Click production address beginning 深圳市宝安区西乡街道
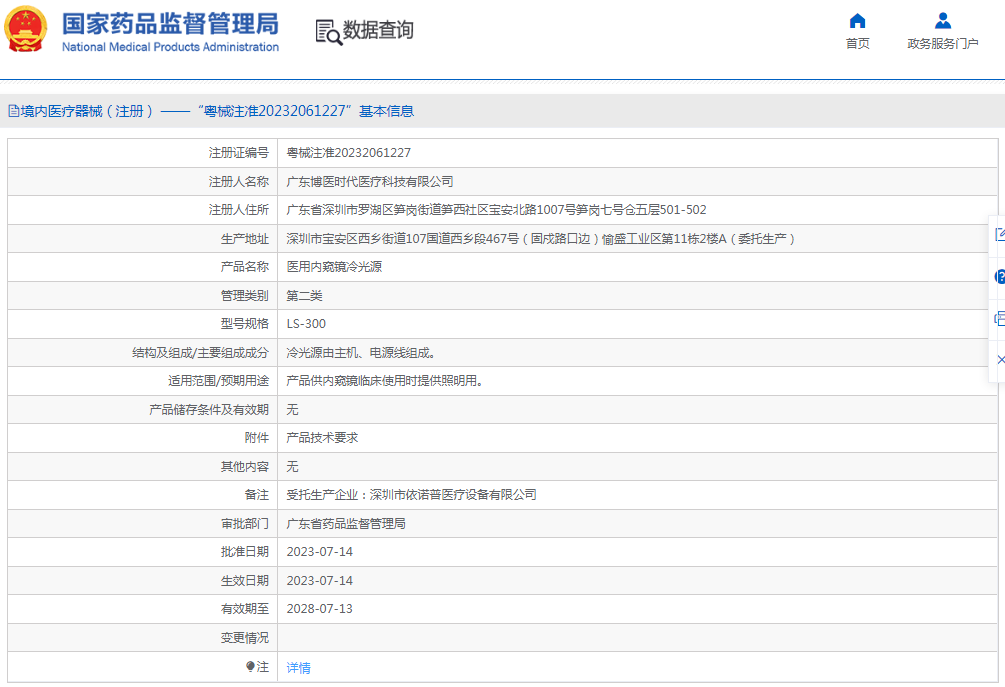Image resolution: width=1005 pixels, height=687 pixels. click(540, 238)
